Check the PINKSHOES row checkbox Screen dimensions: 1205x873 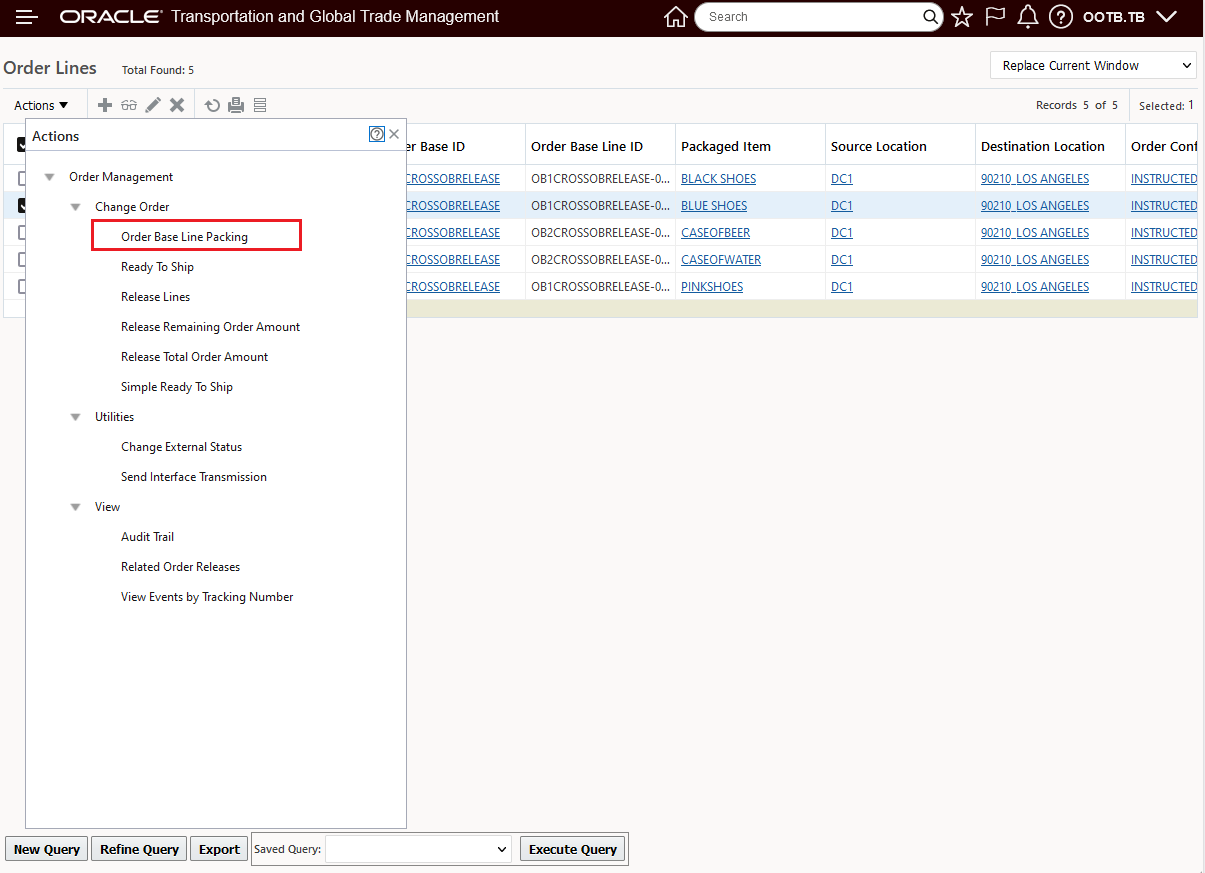click(x=21, y=287)
